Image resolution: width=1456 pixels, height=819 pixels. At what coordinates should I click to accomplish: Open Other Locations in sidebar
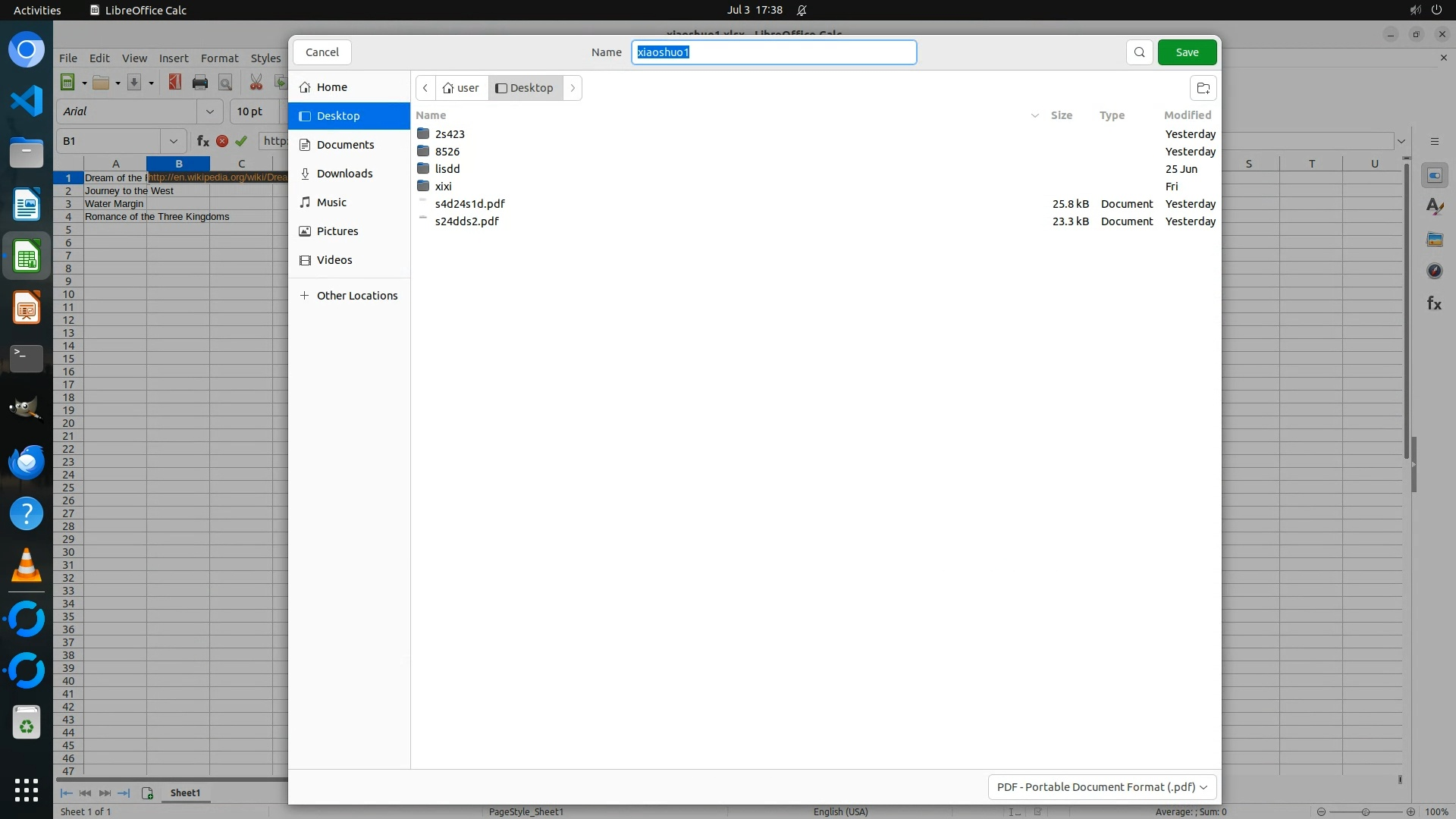(x=356, y=296)
